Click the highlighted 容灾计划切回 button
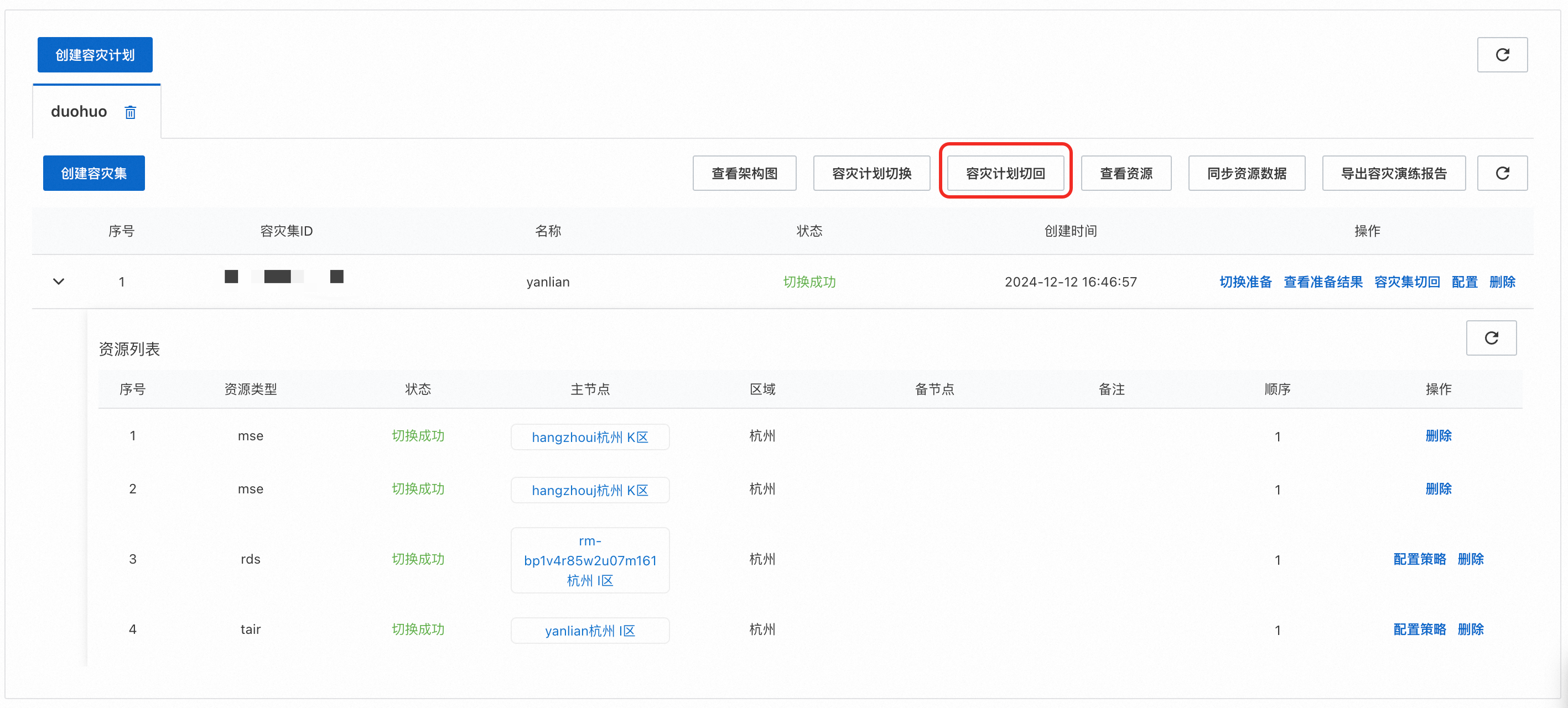The image size is (1568, 708). (x=1005, y=174)
